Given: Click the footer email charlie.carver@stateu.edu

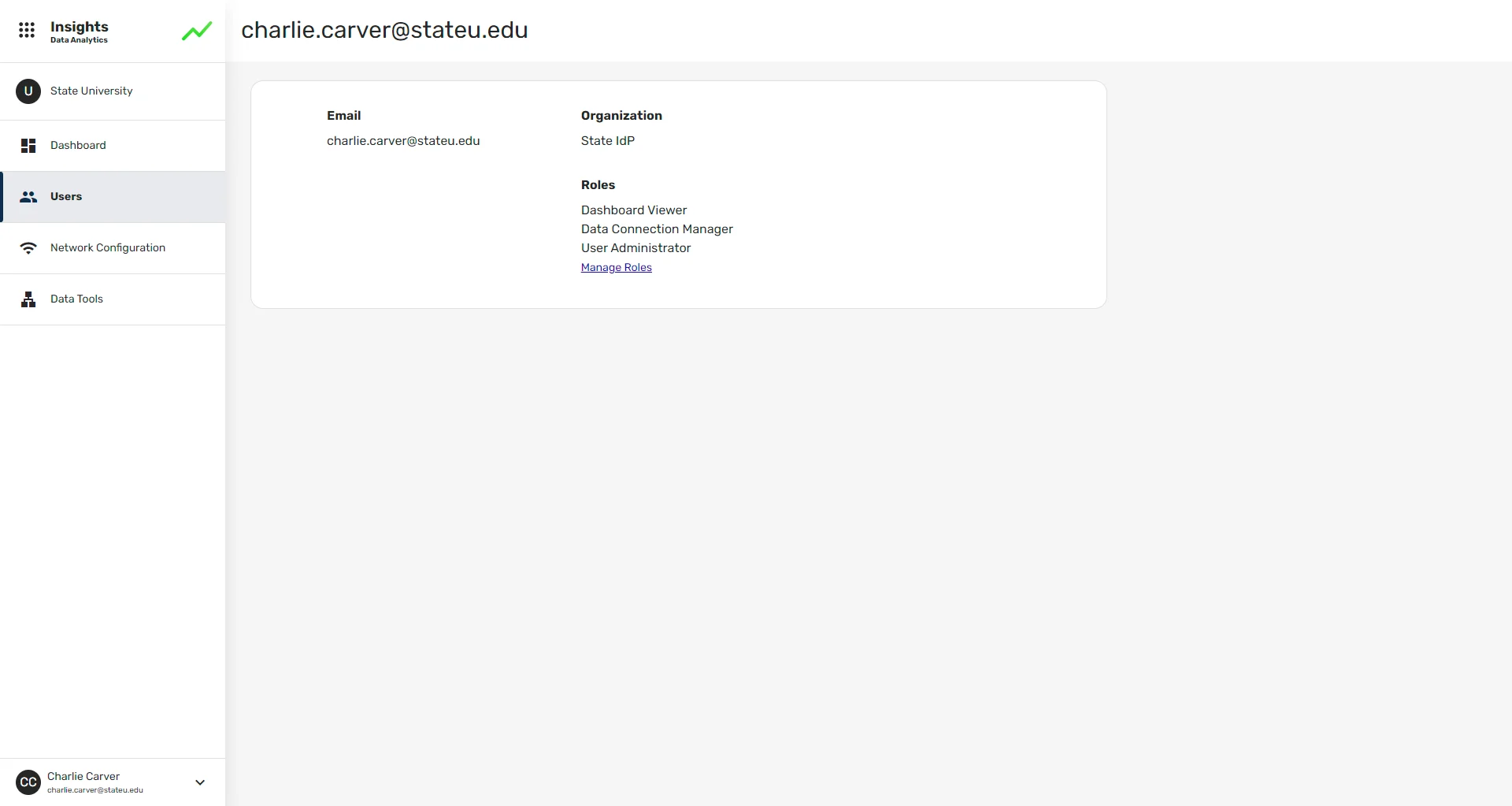Looking at the screenshot, I should [x=95, y=790].
